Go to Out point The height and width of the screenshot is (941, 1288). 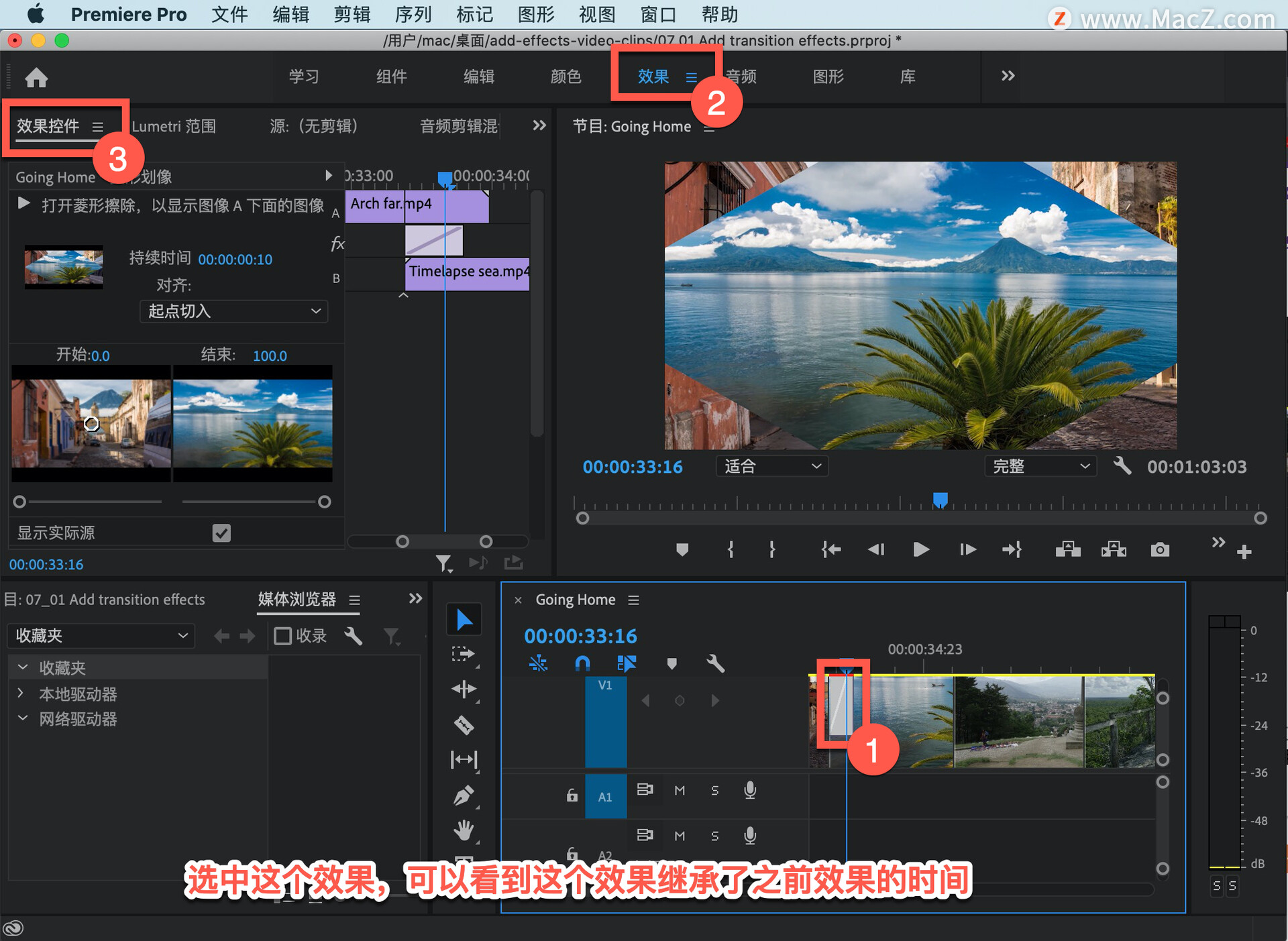[1012, 550]
